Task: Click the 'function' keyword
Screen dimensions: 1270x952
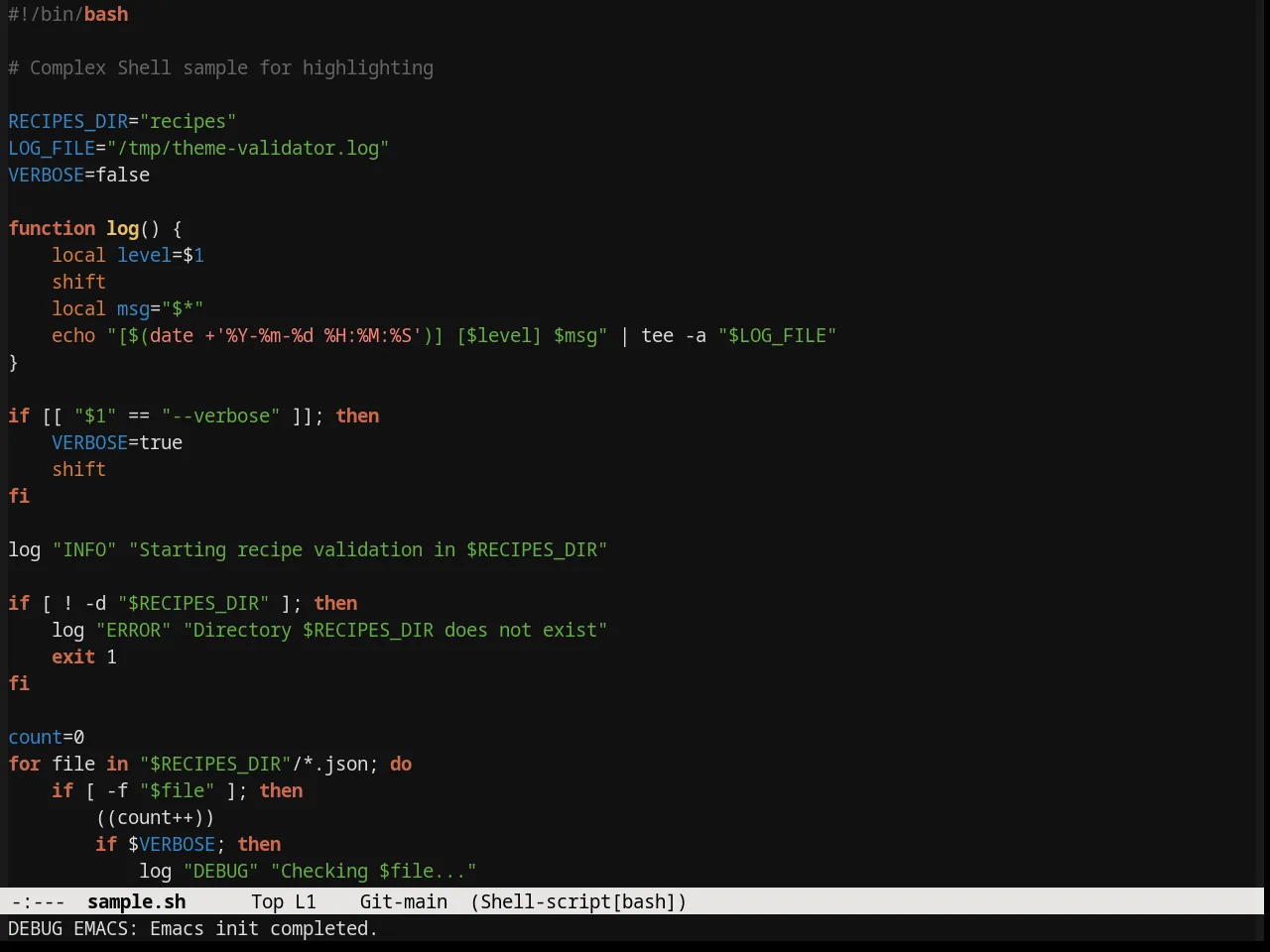Action: coord(52,228)
